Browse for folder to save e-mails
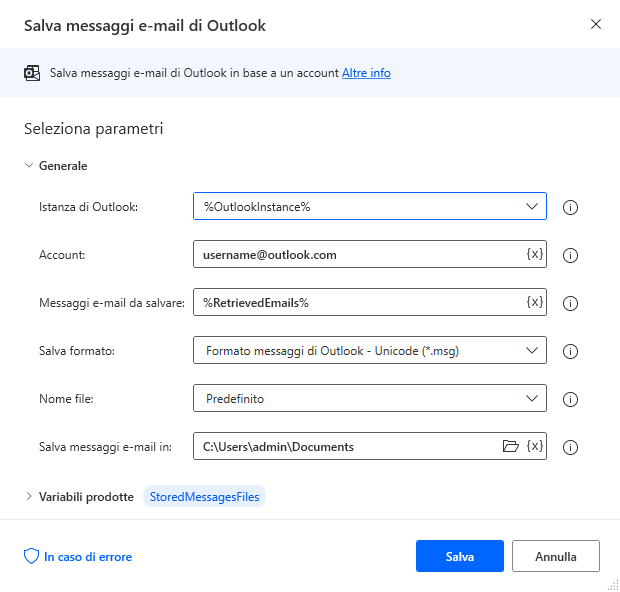The width and height of the screenshot is (620, 592). 510,446
